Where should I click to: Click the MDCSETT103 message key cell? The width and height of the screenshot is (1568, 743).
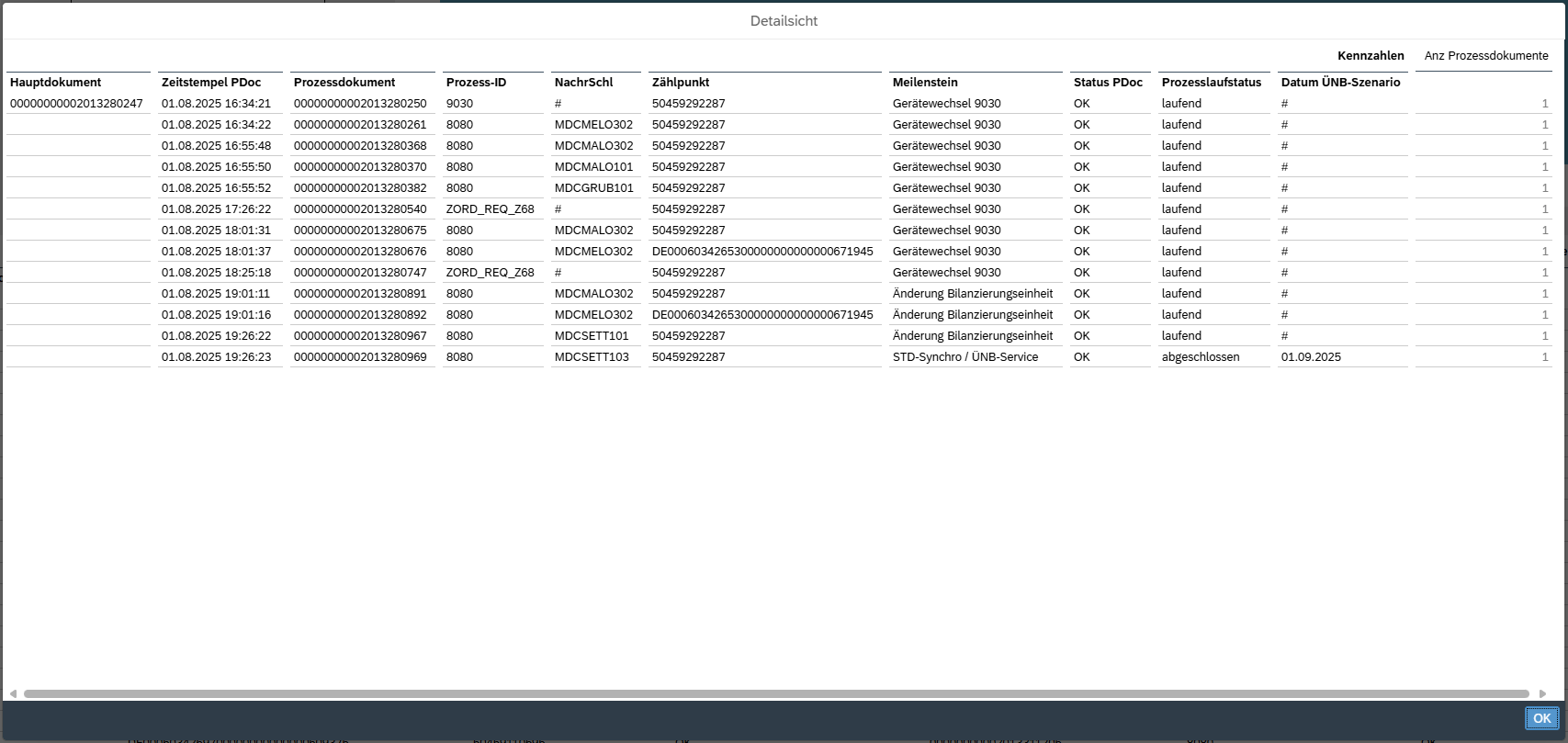pyautogui.click(x=592, y=357)
